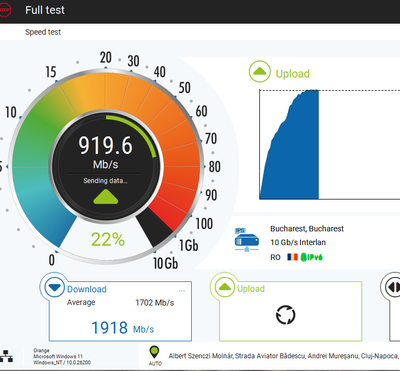
Task: Click the Cluj-Napoca address text
Action: click(x=283, y=356)
